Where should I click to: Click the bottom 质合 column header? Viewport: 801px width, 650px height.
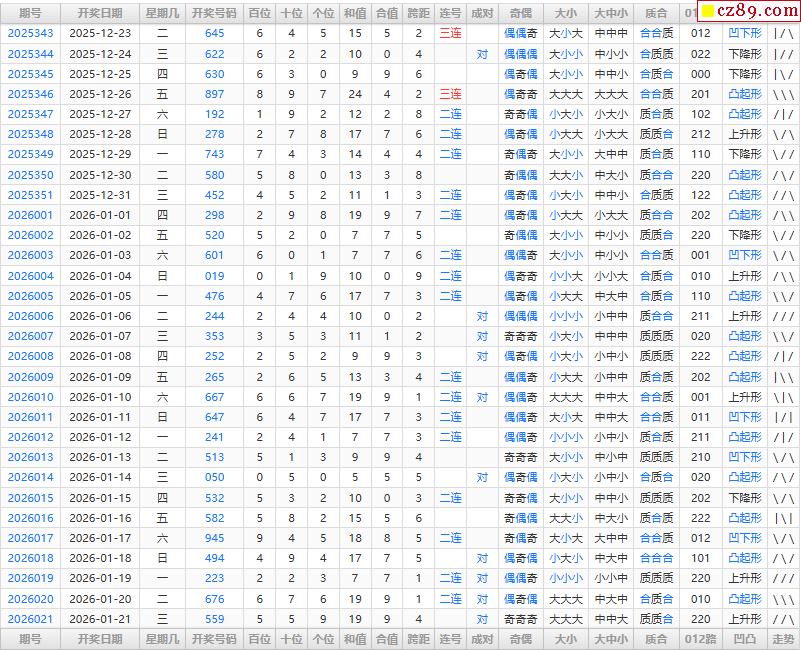tap(656, 639)
